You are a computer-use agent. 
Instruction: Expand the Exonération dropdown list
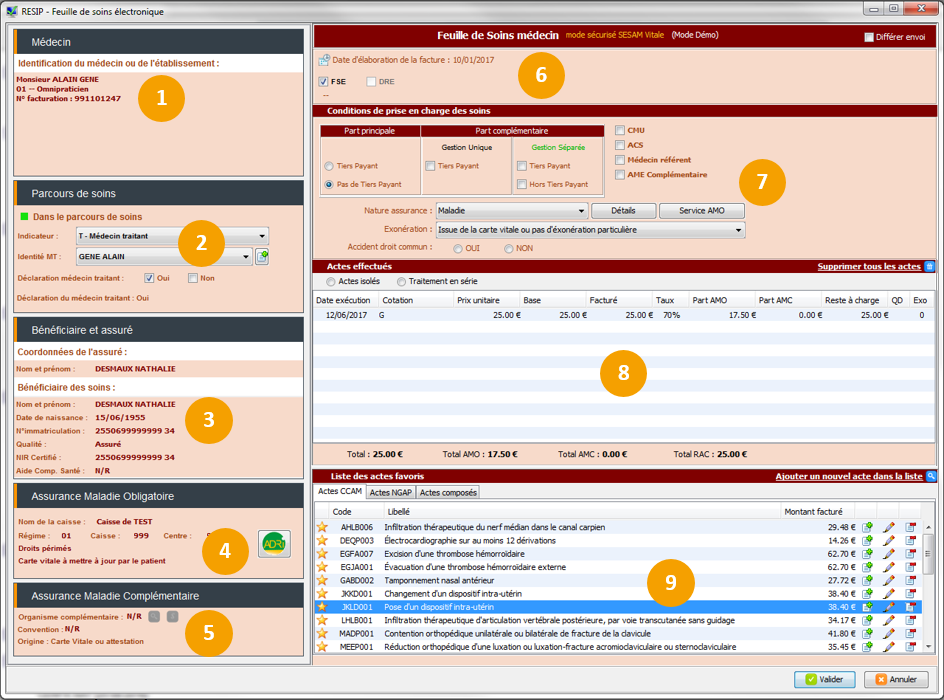[591, 230]
